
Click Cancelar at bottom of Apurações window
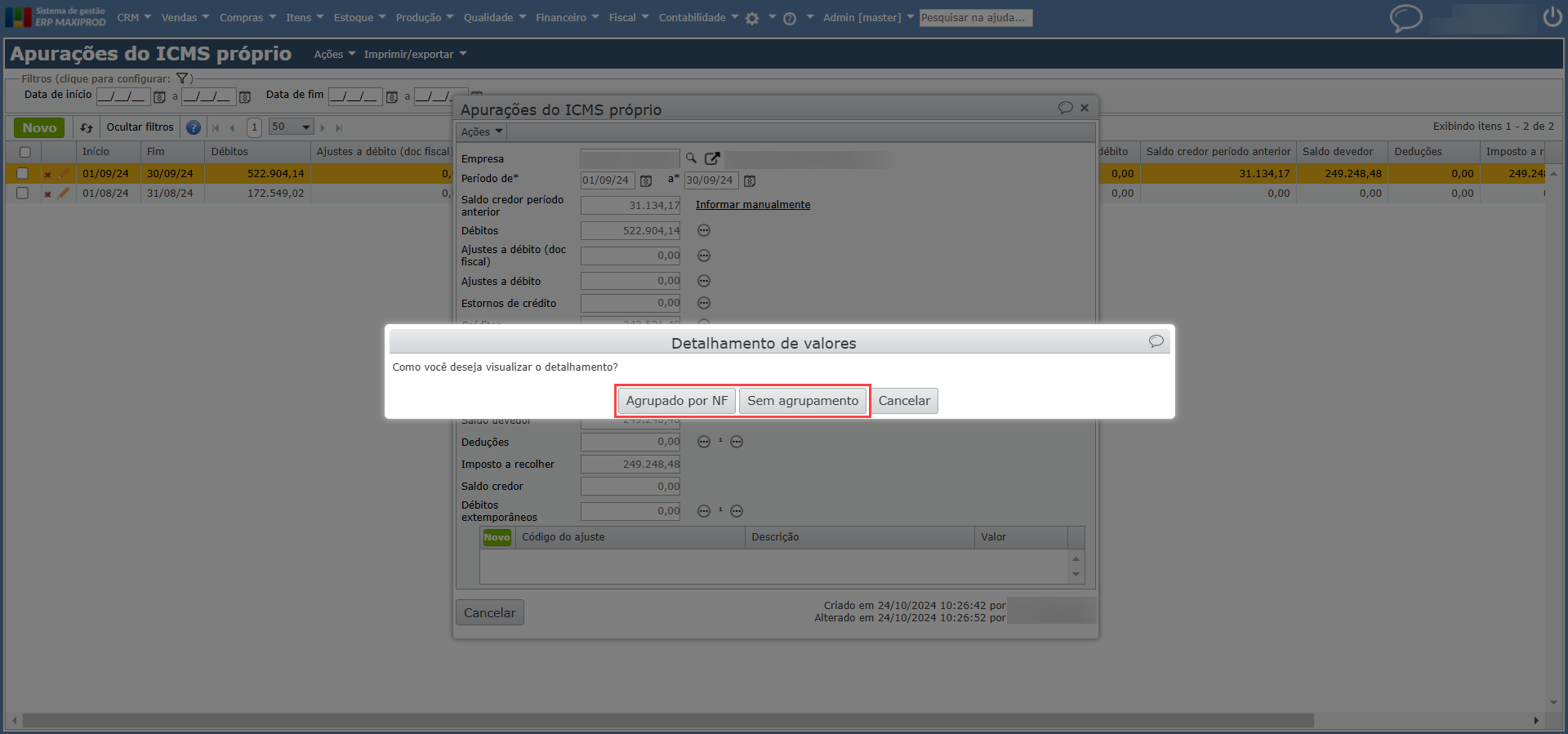click(x=490, y=613)
